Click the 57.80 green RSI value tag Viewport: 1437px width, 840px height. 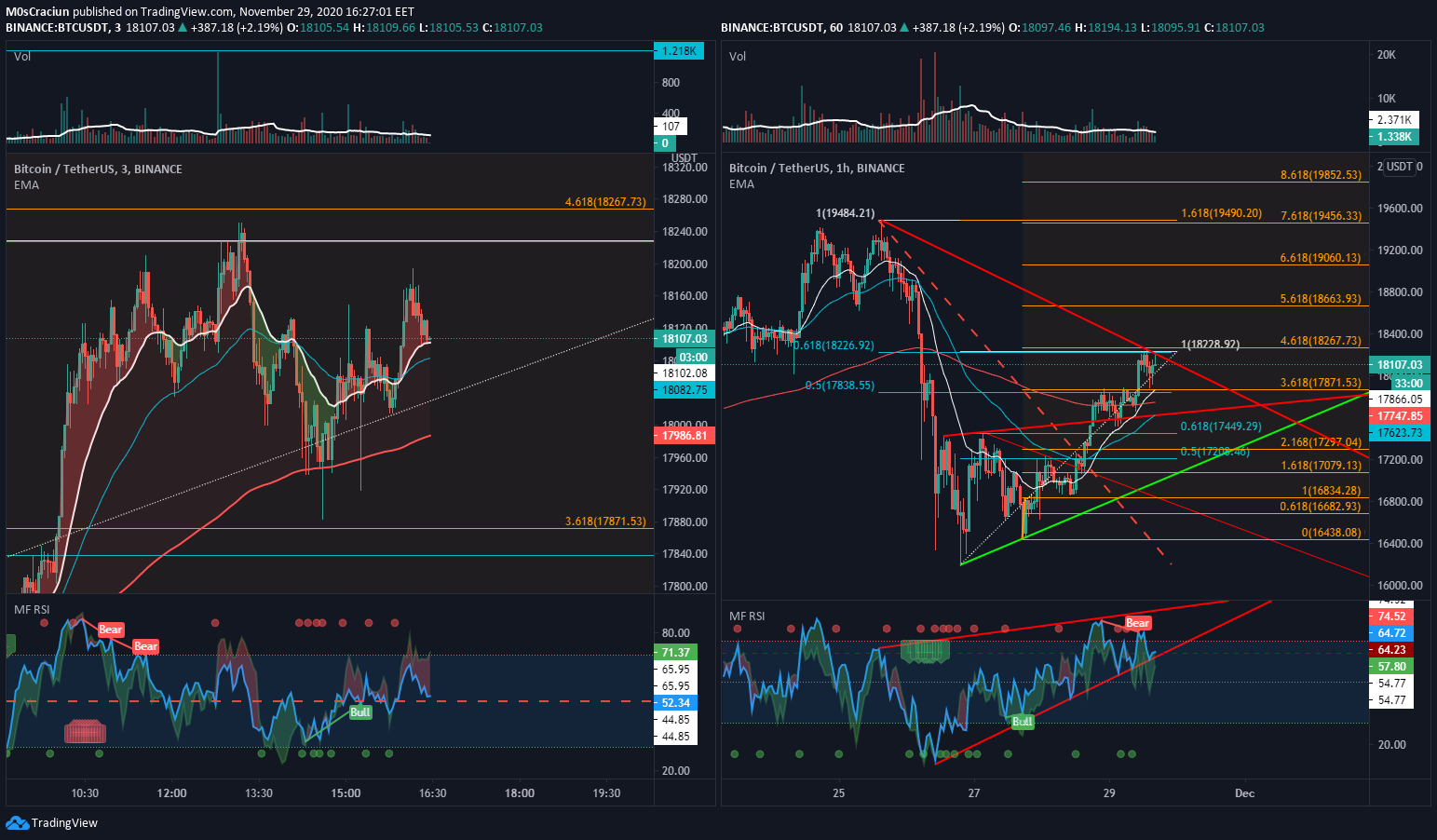(1391, 667)
